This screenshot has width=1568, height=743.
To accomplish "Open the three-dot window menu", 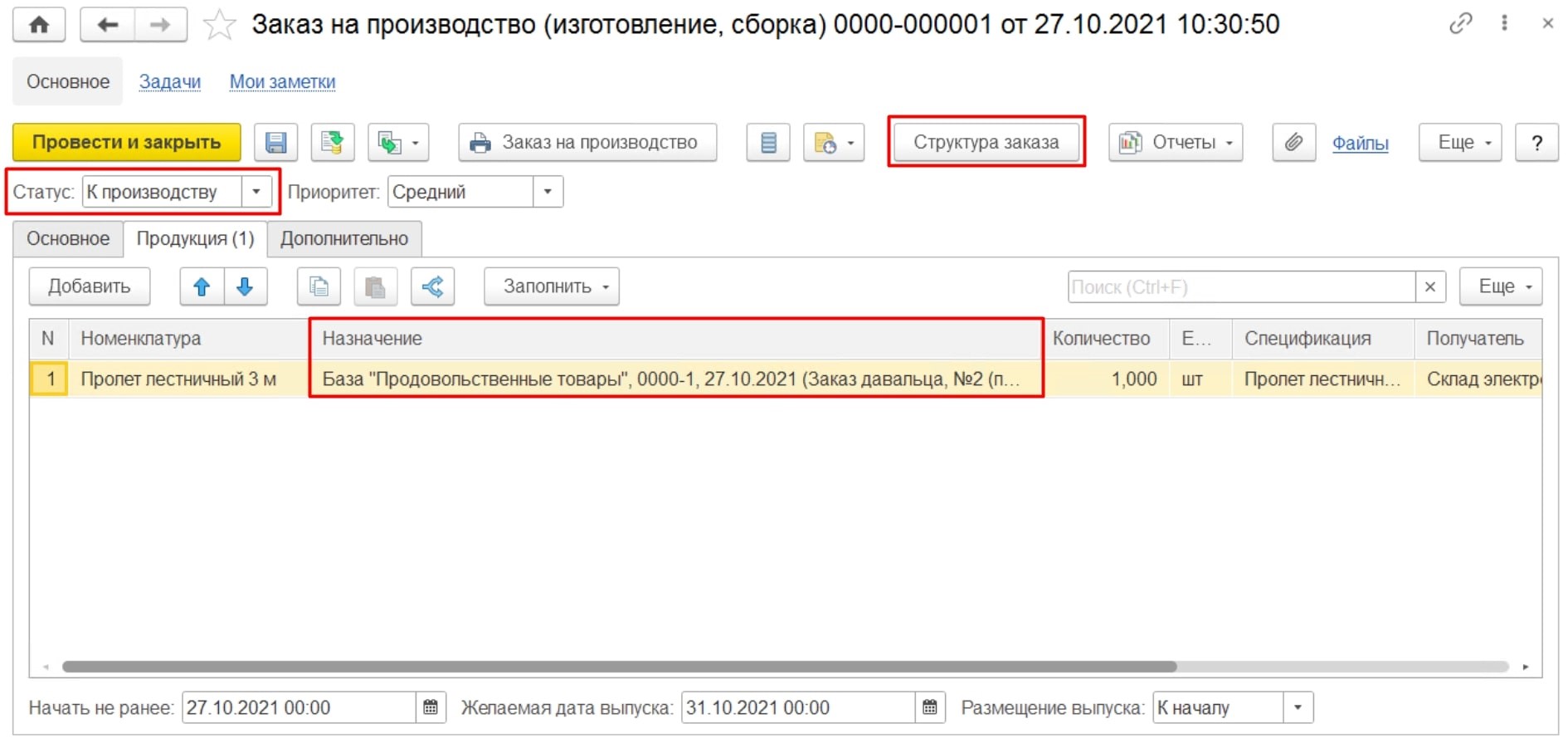I will 1504,23.
